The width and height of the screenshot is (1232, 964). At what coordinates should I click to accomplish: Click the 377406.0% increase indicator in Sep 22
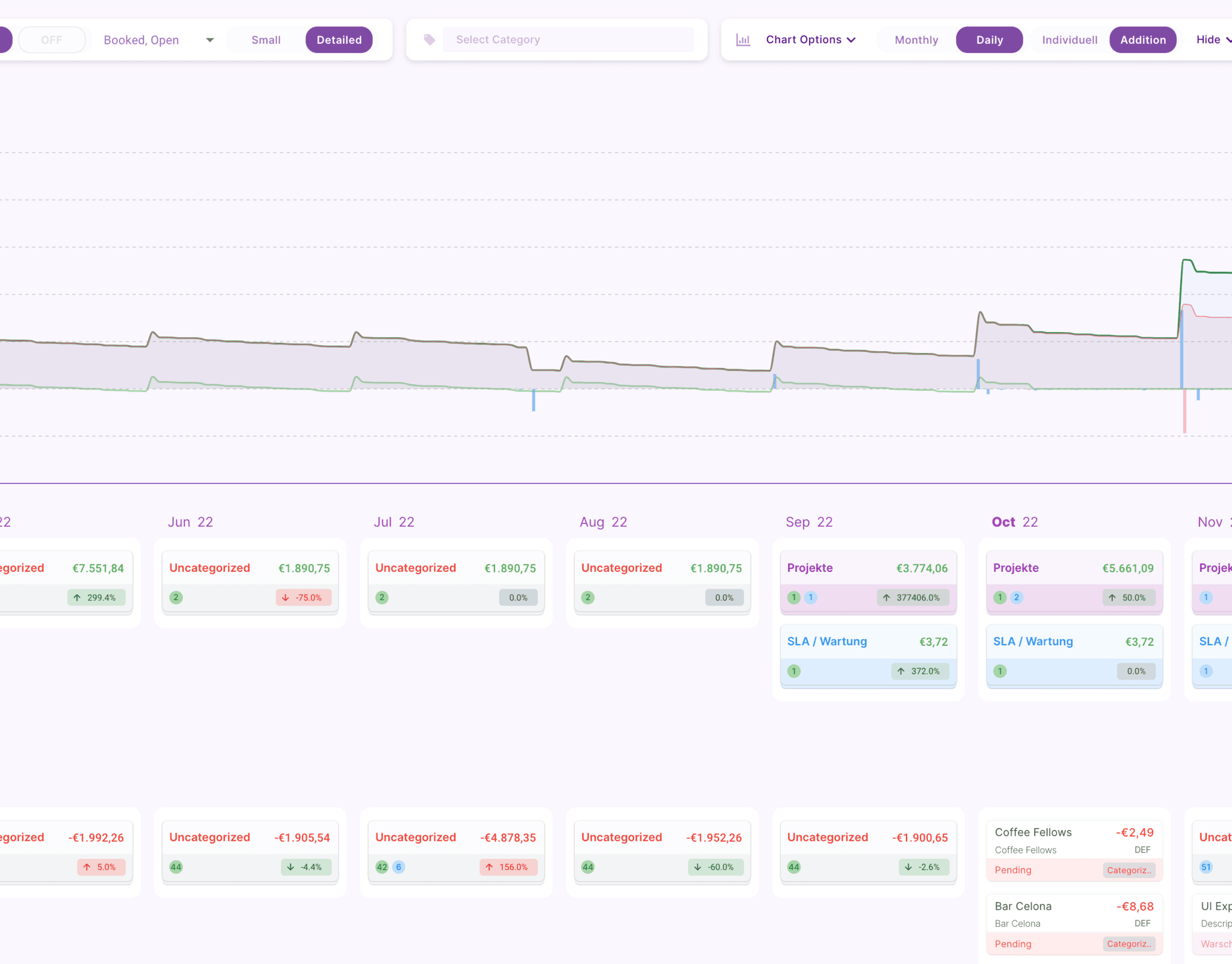912,597
